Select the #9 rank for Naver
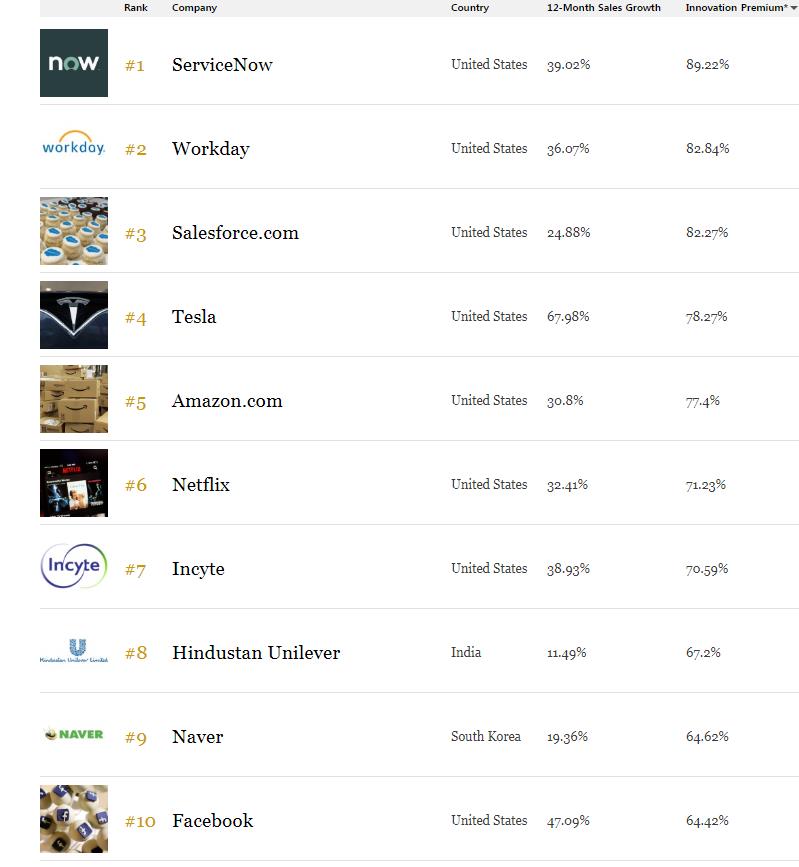Viewport: 799px width, 867px height. [136, 738]
